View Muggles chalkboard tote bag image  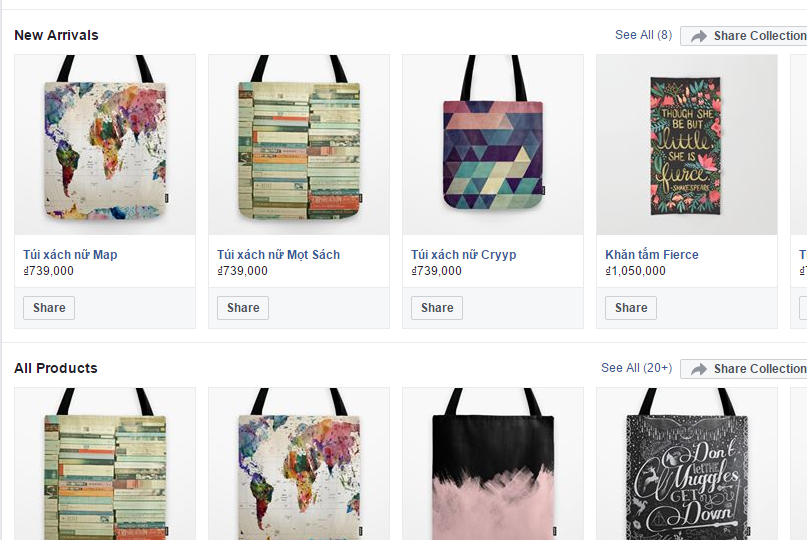[x=687, y=464]
